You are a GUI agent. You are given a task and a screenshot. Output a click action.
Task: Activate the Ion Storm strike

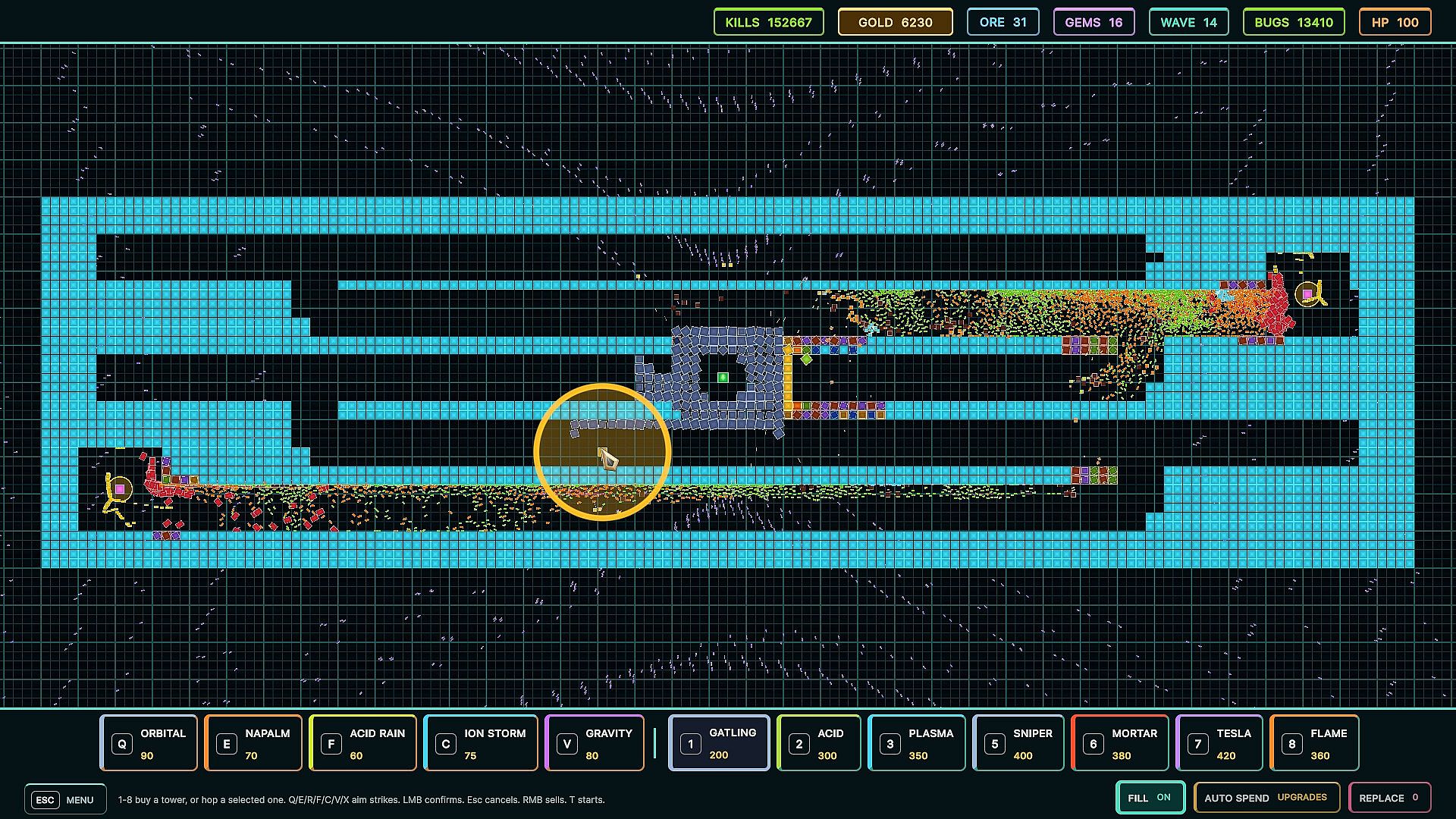click(481, 743)
